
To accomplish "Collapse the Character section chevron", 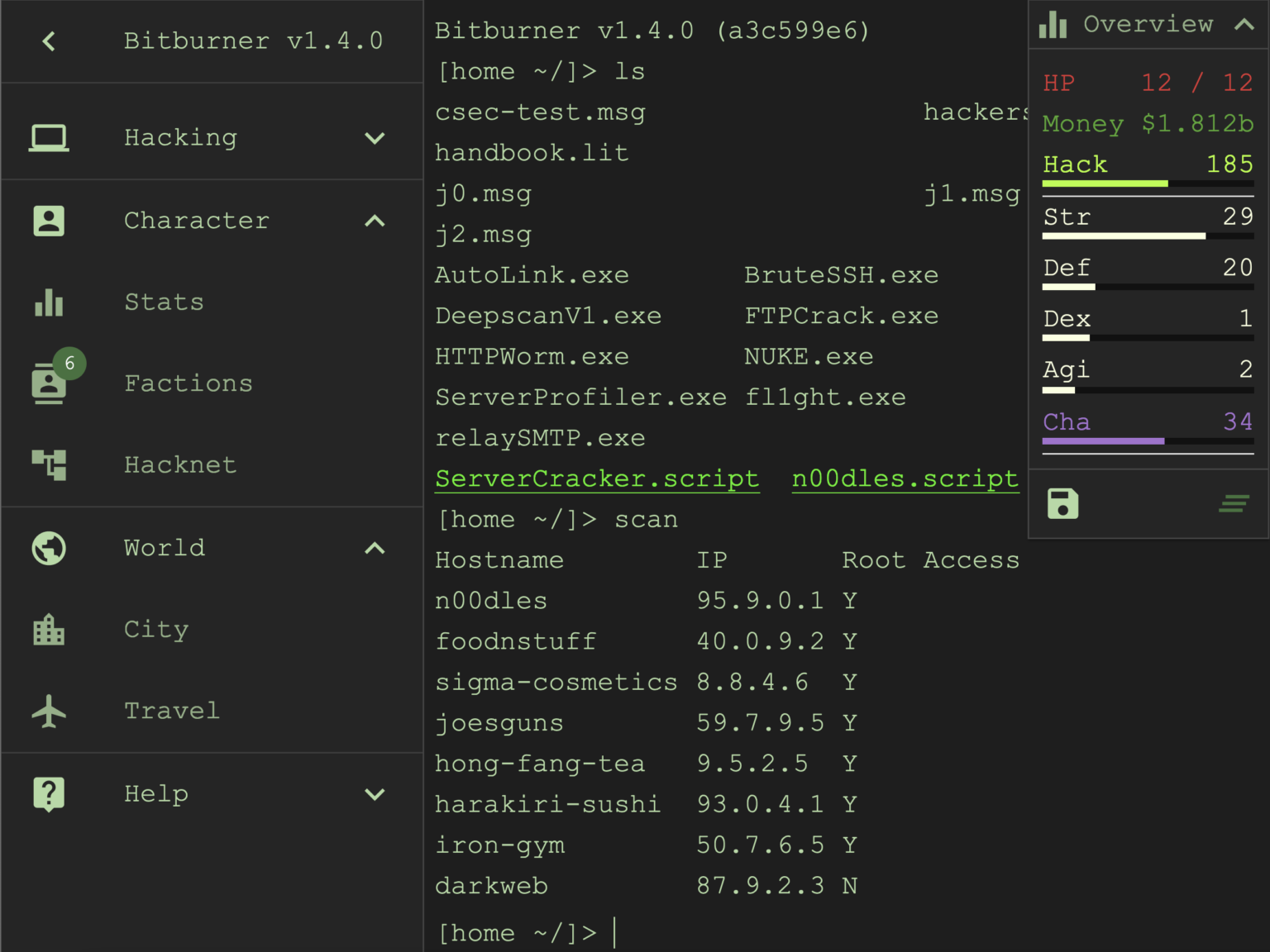I will tap(376, 221).
